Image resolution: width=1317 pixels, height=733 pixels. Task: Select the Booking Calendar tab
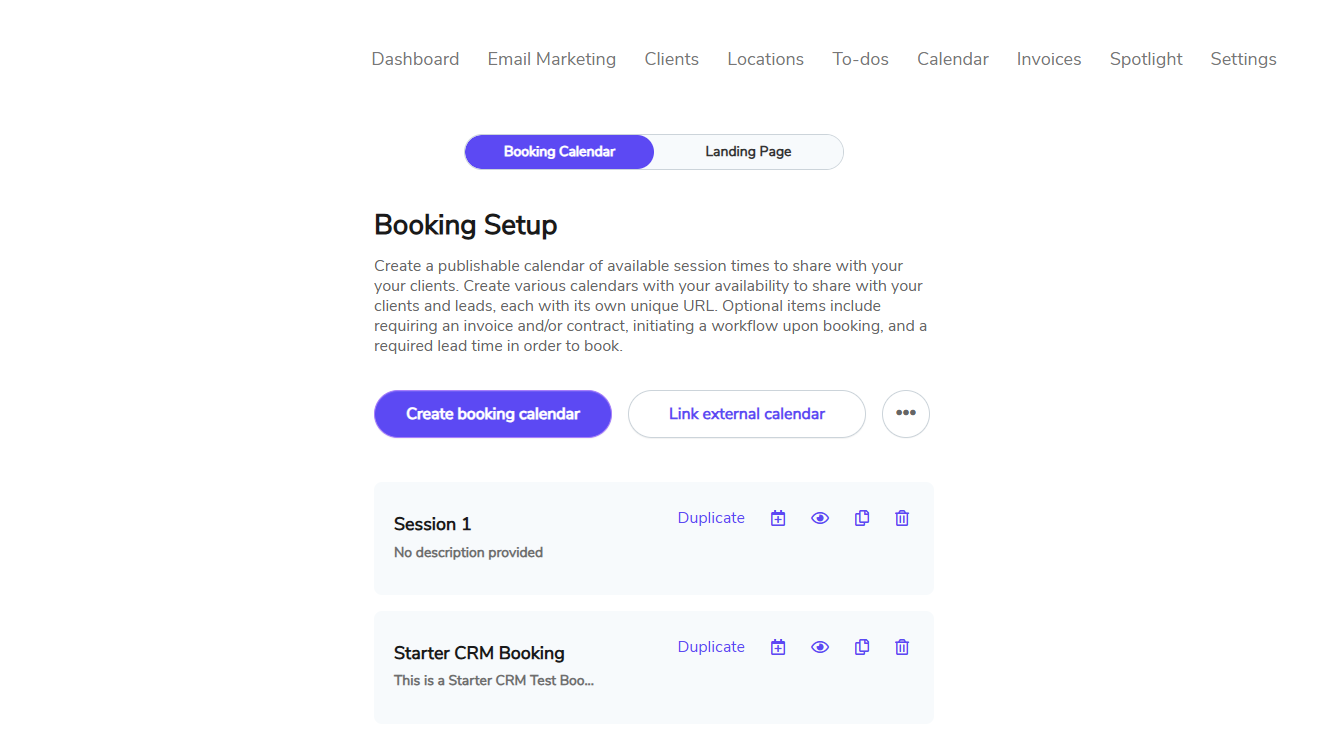(x=559, y=152)
